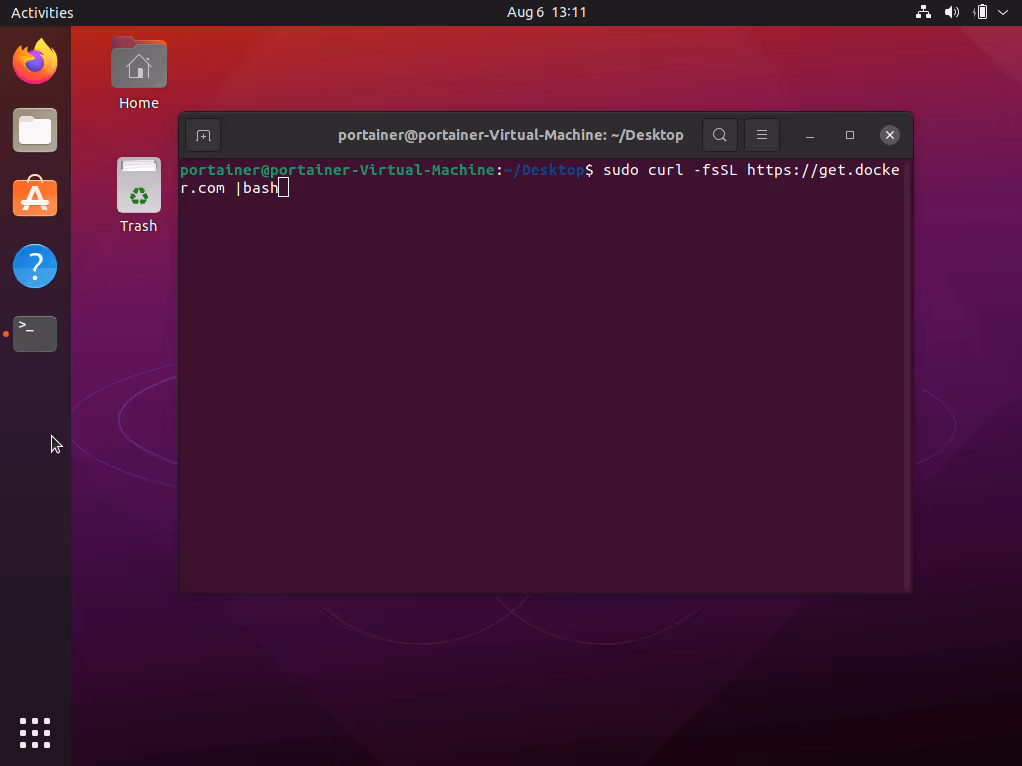This screenshot has width=1022, height=766.
Task: Click the ~/Desktop path in prompt
Action: (544, 170)
